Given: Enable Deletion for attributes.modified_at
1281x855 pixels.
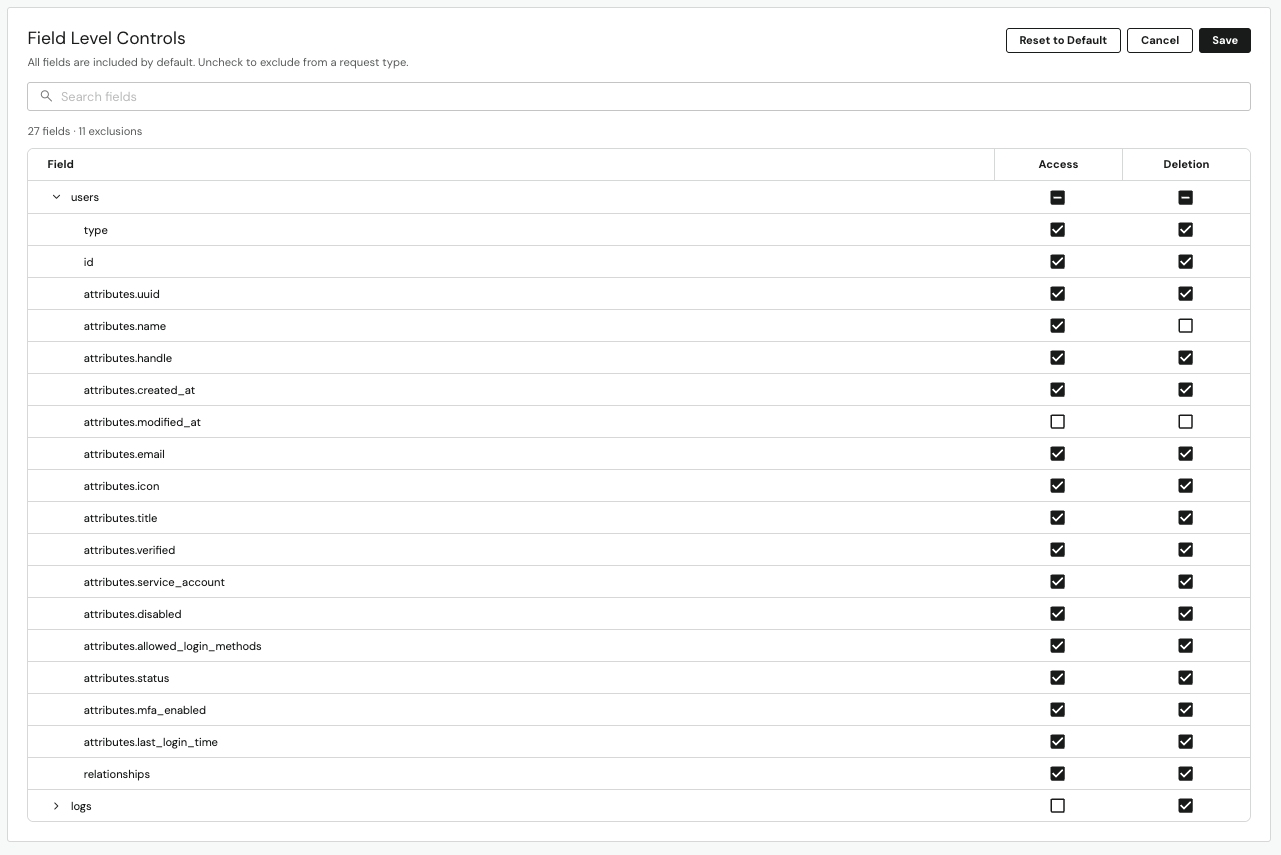Looking at the screenshot, I should 1186,422.
